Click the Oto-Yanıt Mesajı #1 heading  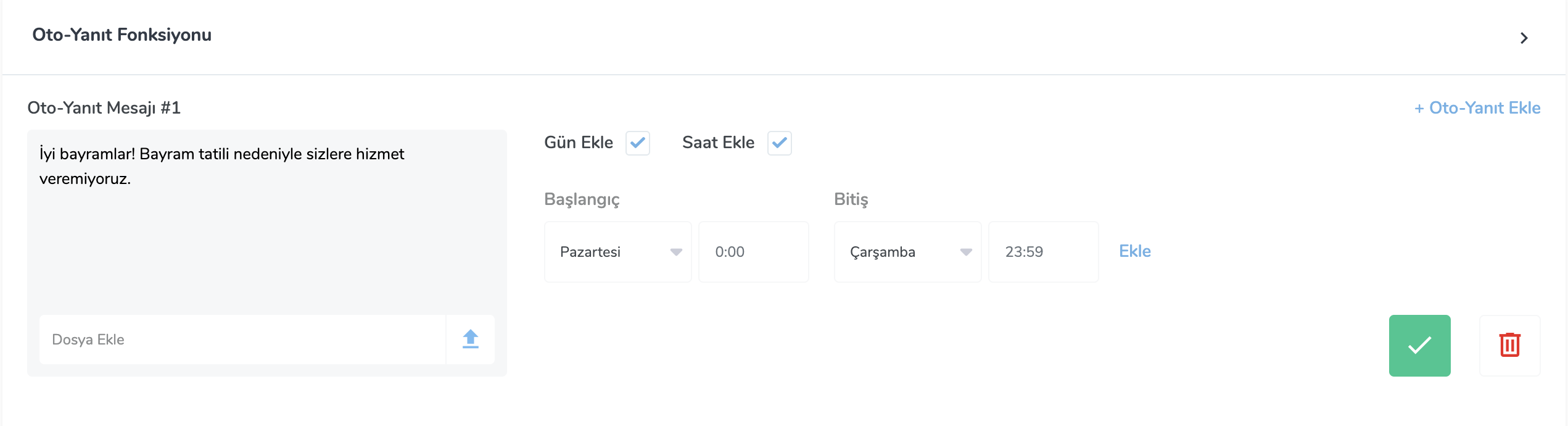(x=104, y=108)
